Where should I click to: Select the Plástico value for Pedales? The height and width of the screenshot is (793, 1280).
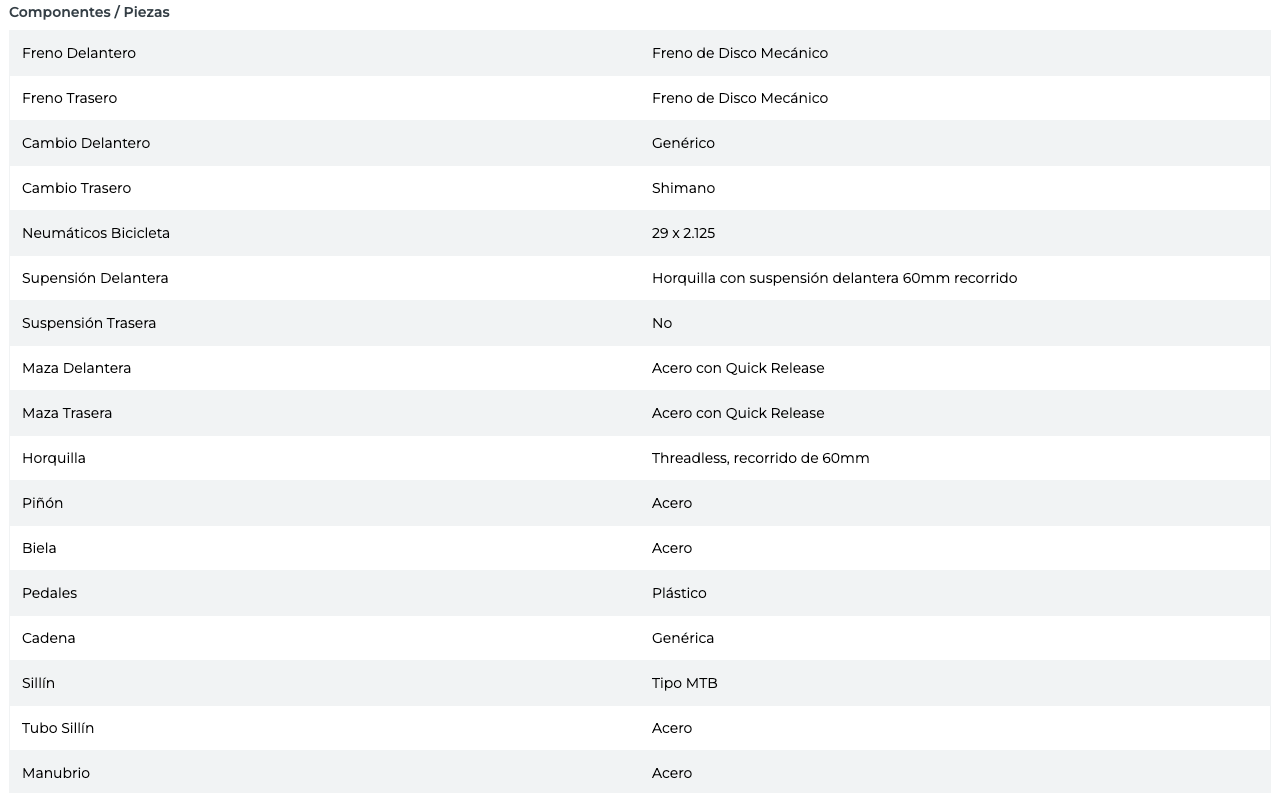point(679,593)
